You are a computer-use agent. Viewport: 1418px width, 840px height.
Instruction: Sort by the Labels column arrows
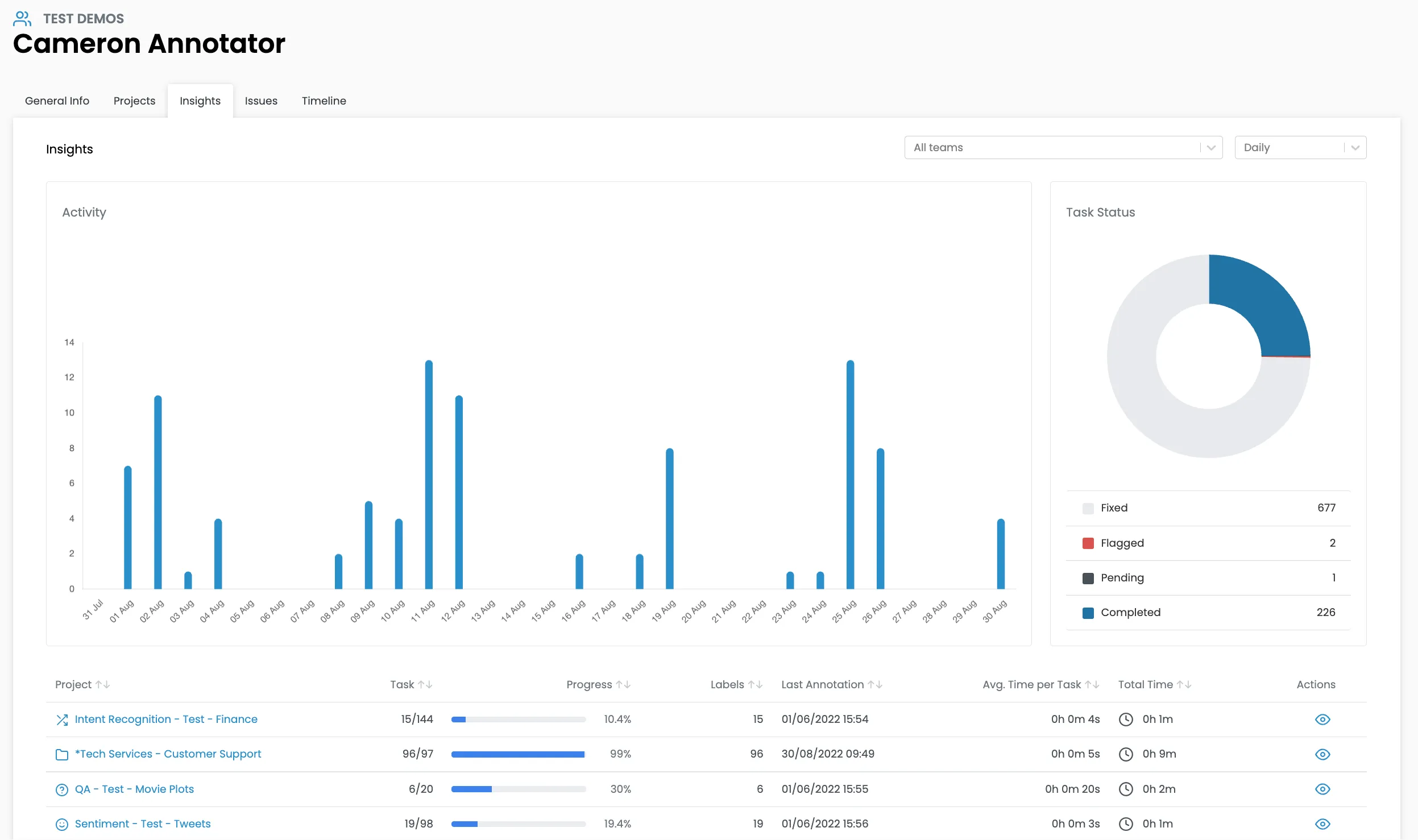coord(756,684)
